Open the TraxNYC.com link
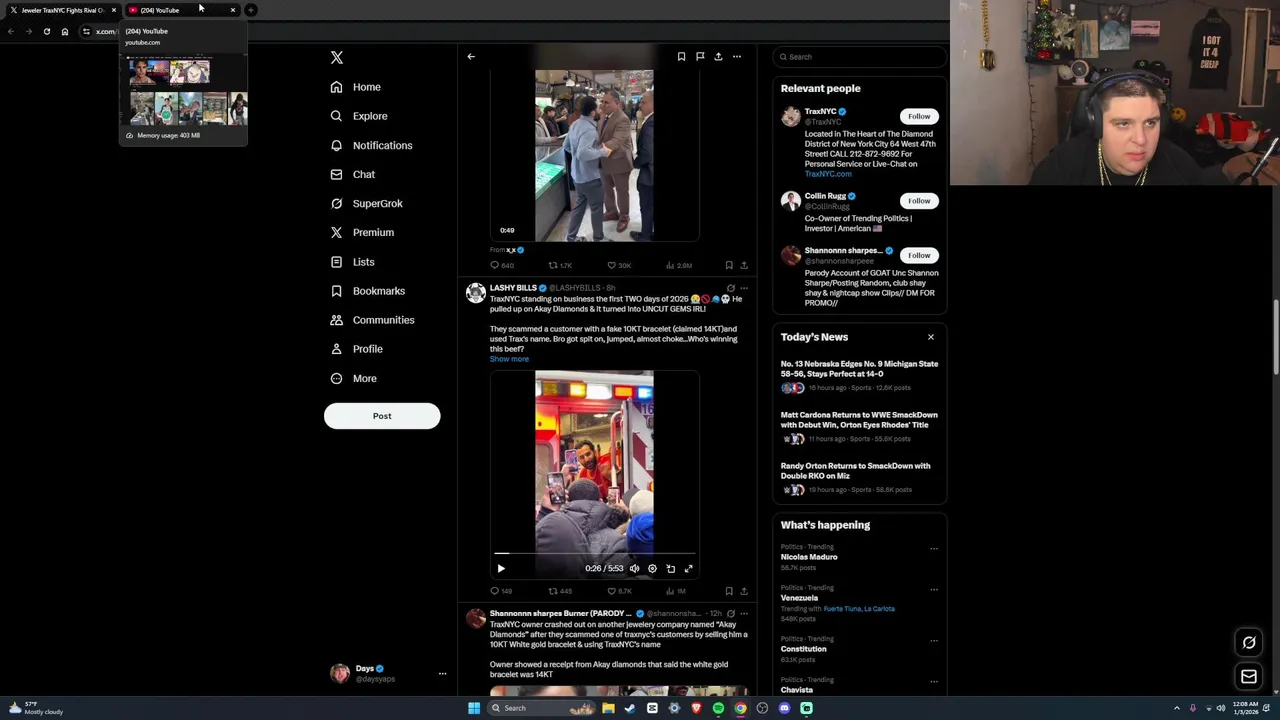This screenshot has height=720, width=1280. [828, 174]
